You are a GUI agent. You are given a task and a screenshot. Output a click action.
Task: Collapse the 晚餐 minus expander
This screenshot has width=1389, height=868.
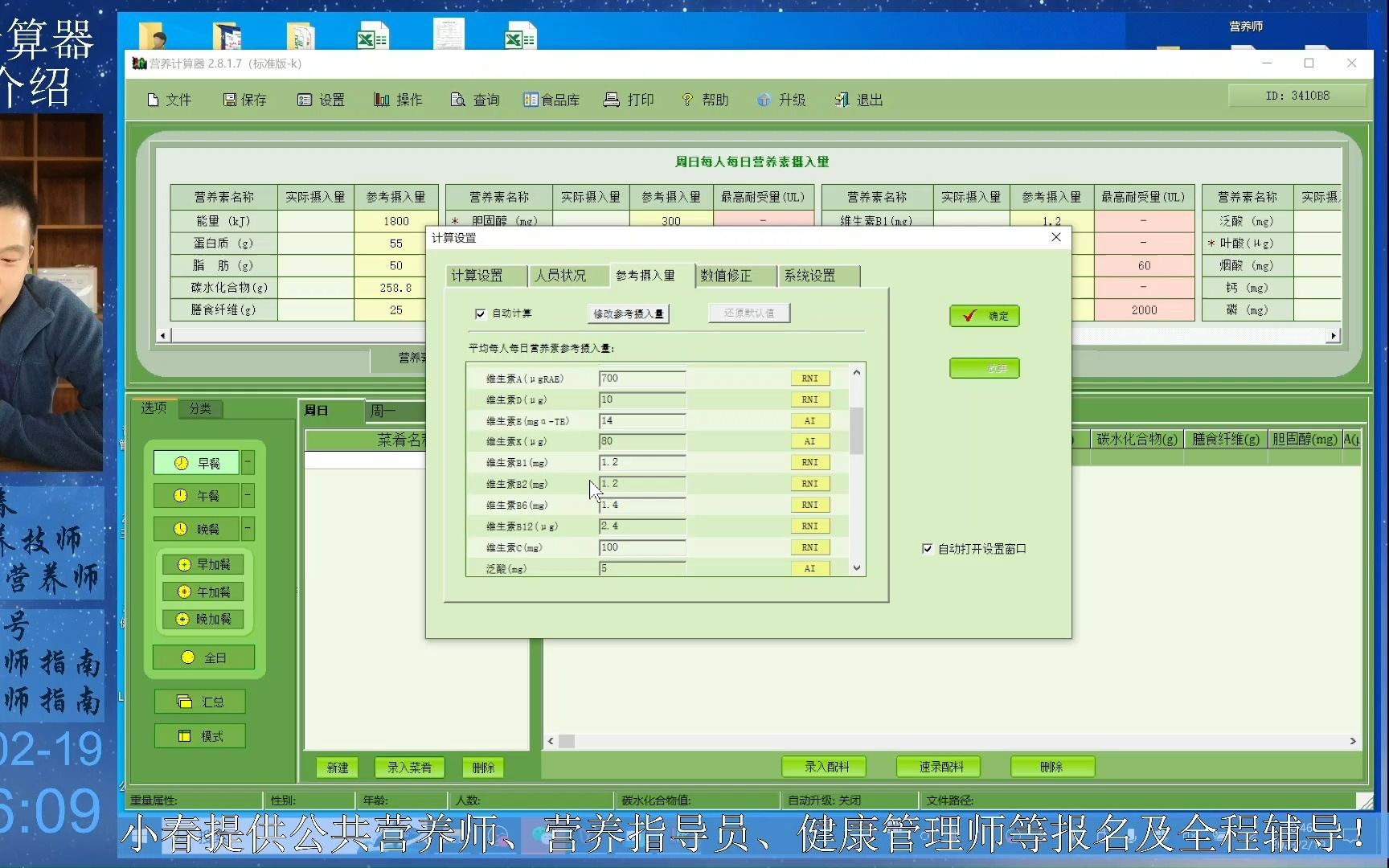pyautogui.click(x=248, y=529)
